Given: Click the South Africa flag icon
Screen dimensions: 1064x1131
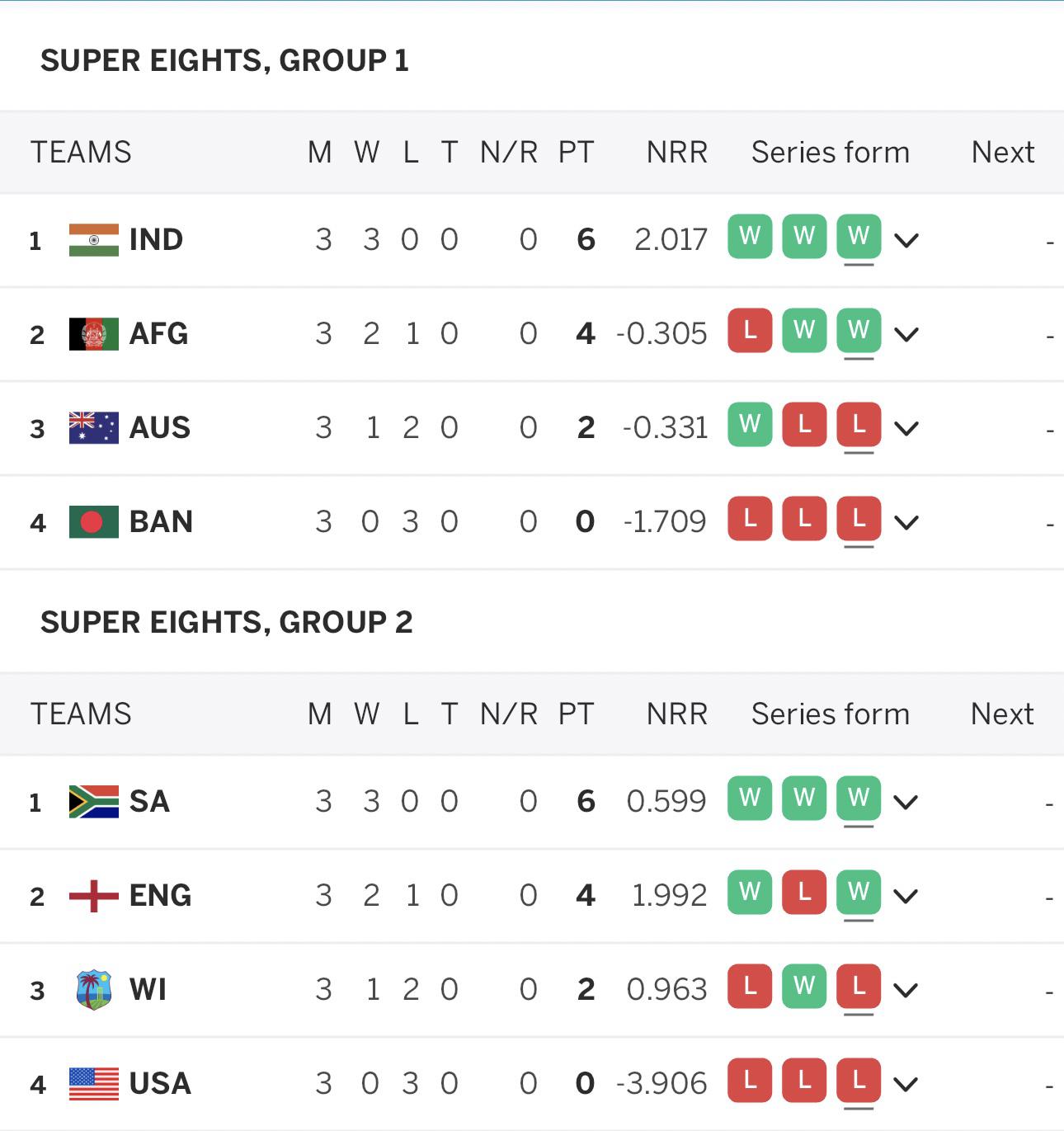Looking at the screenshot, I should click(93, 802).
